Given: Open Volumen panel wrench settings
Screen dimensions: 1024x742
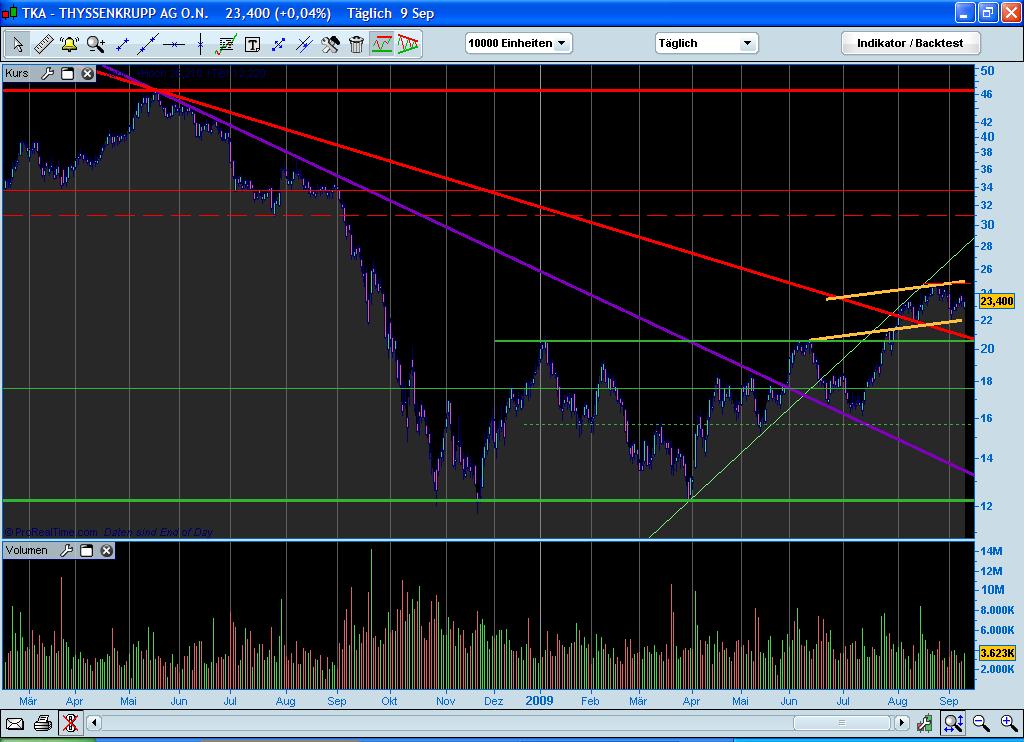Looking at the screenshot, I should point(66,551).
